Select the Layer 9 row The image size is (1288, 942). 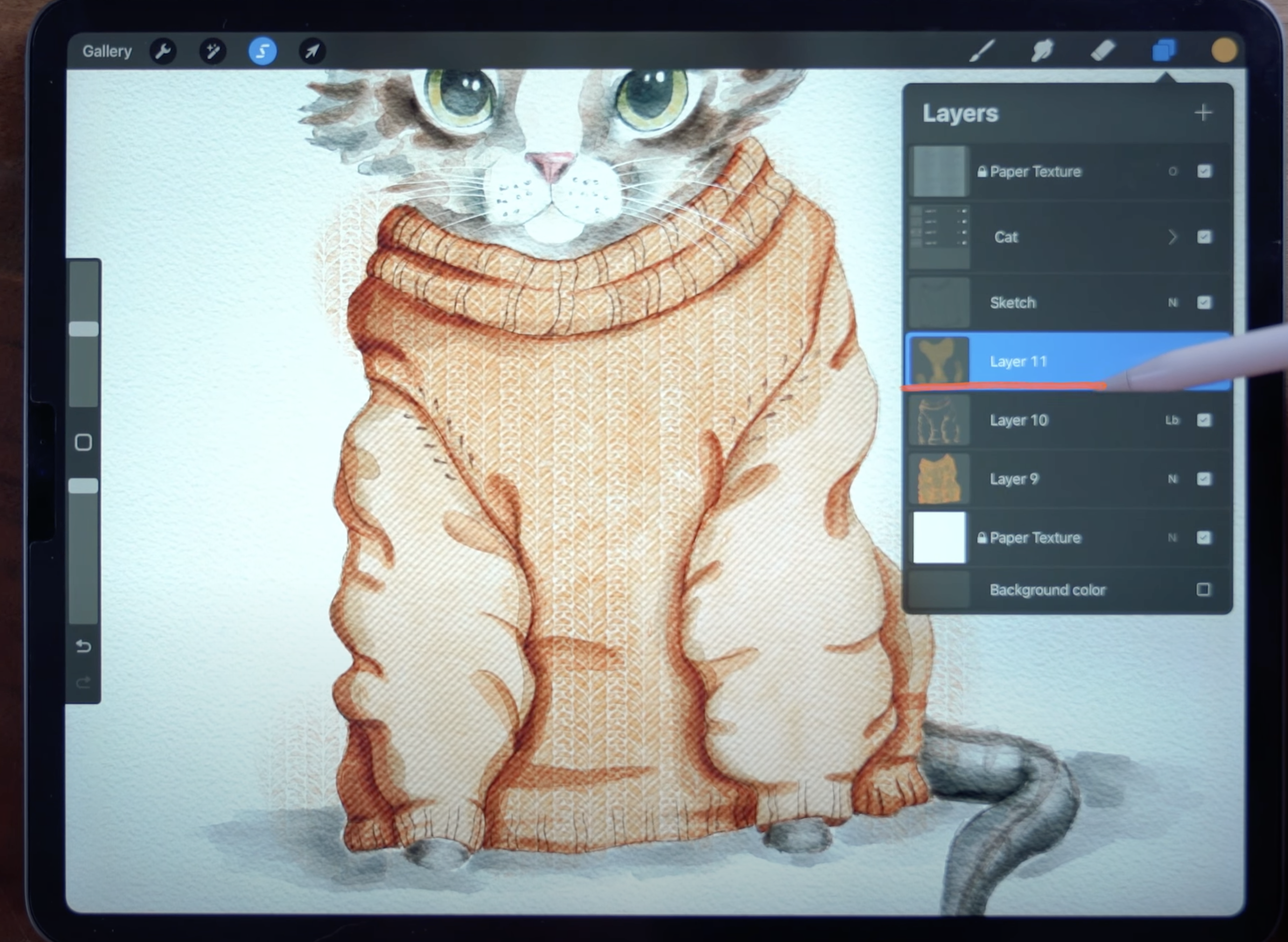pyautogui.click(x=1067, y=479)
